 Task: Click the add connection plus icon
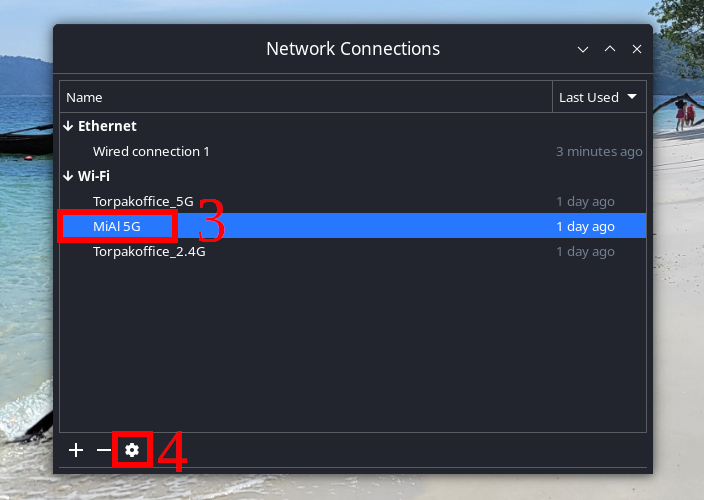(76, 450)
